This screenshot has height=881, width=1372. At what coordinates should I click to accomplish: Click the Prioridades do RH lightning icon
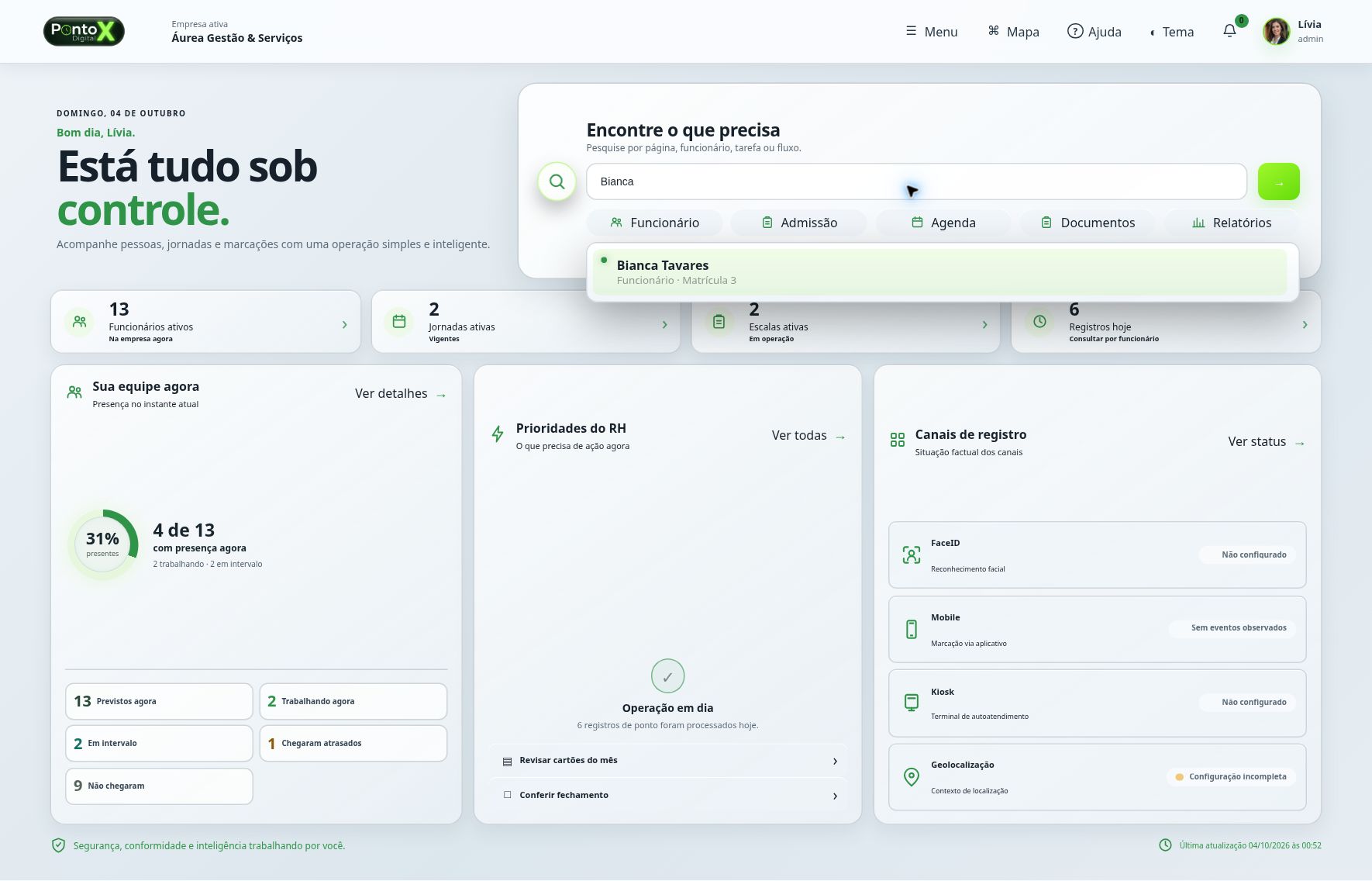click(x=498, y=434)
